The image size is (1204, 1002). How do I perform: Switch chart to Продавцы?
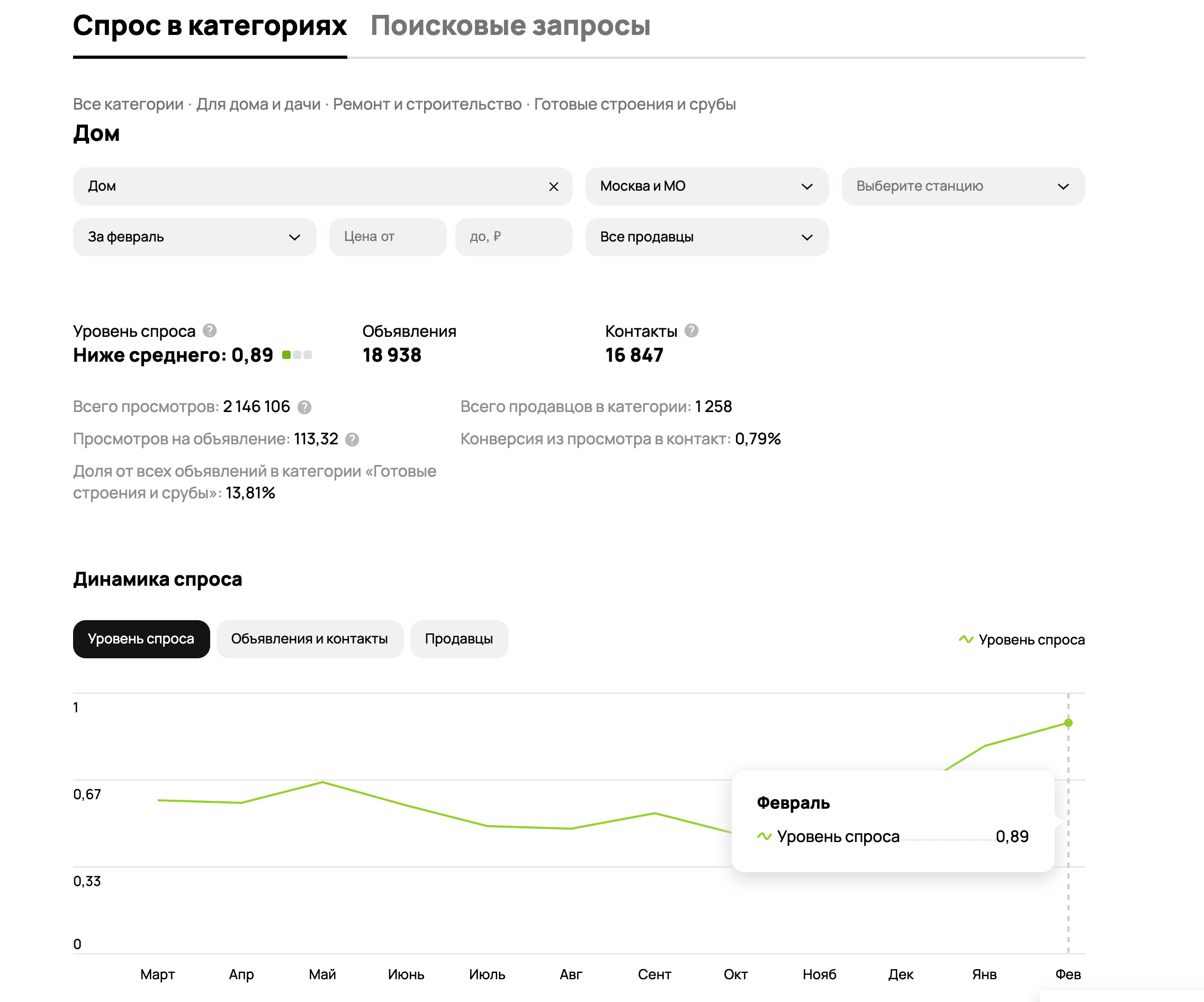pos(459,639)
